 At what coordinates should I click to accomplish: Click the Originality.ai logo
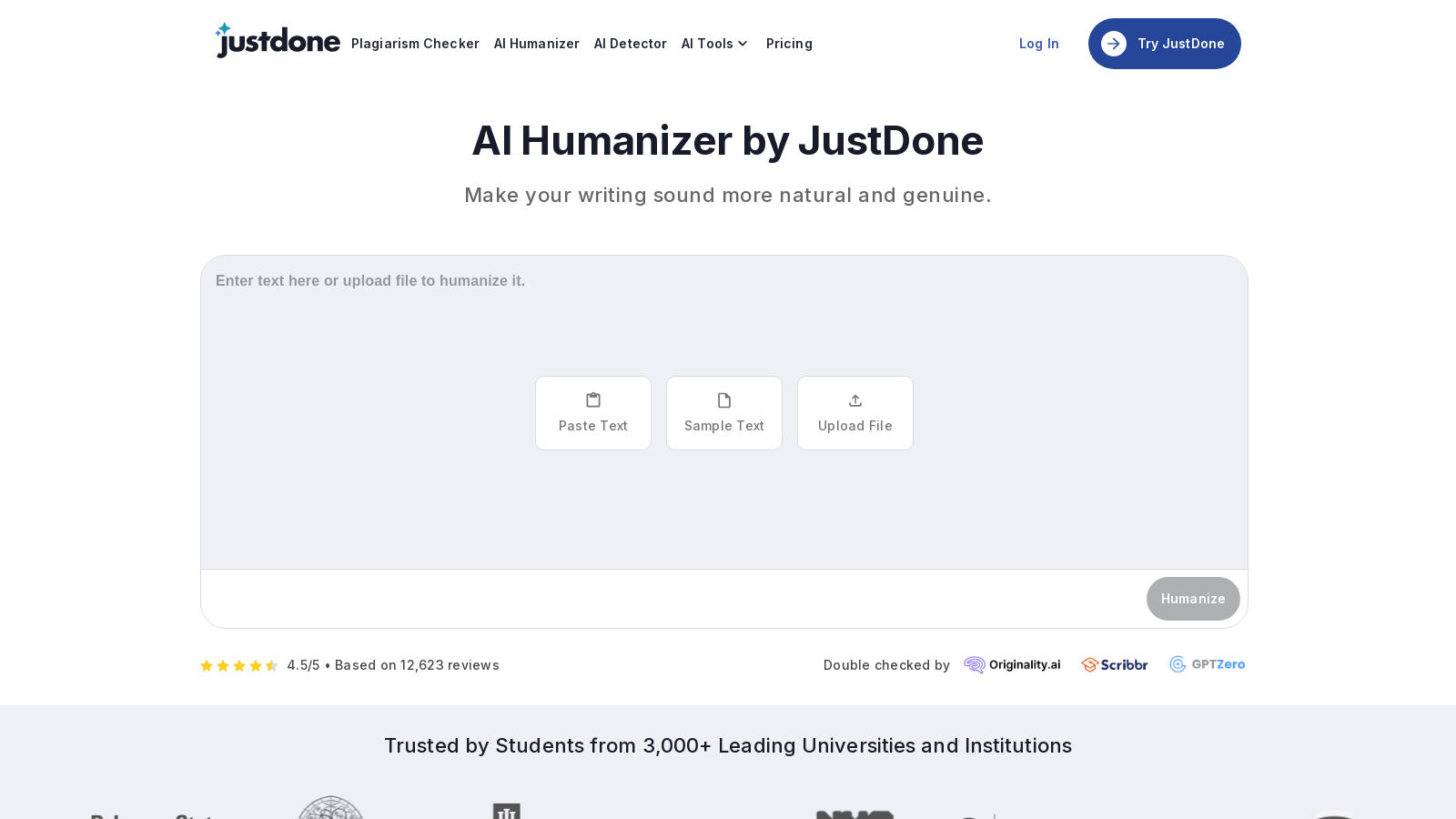1012,664
